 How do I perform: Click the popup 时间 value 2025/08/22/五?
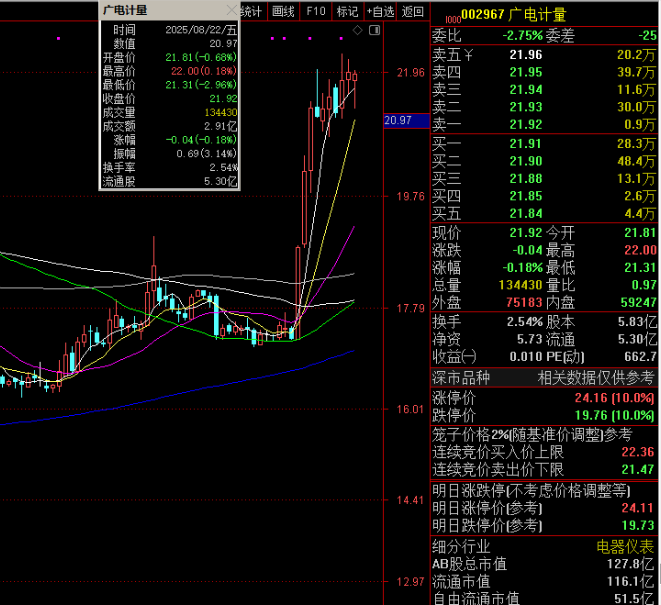pos(201,30)
